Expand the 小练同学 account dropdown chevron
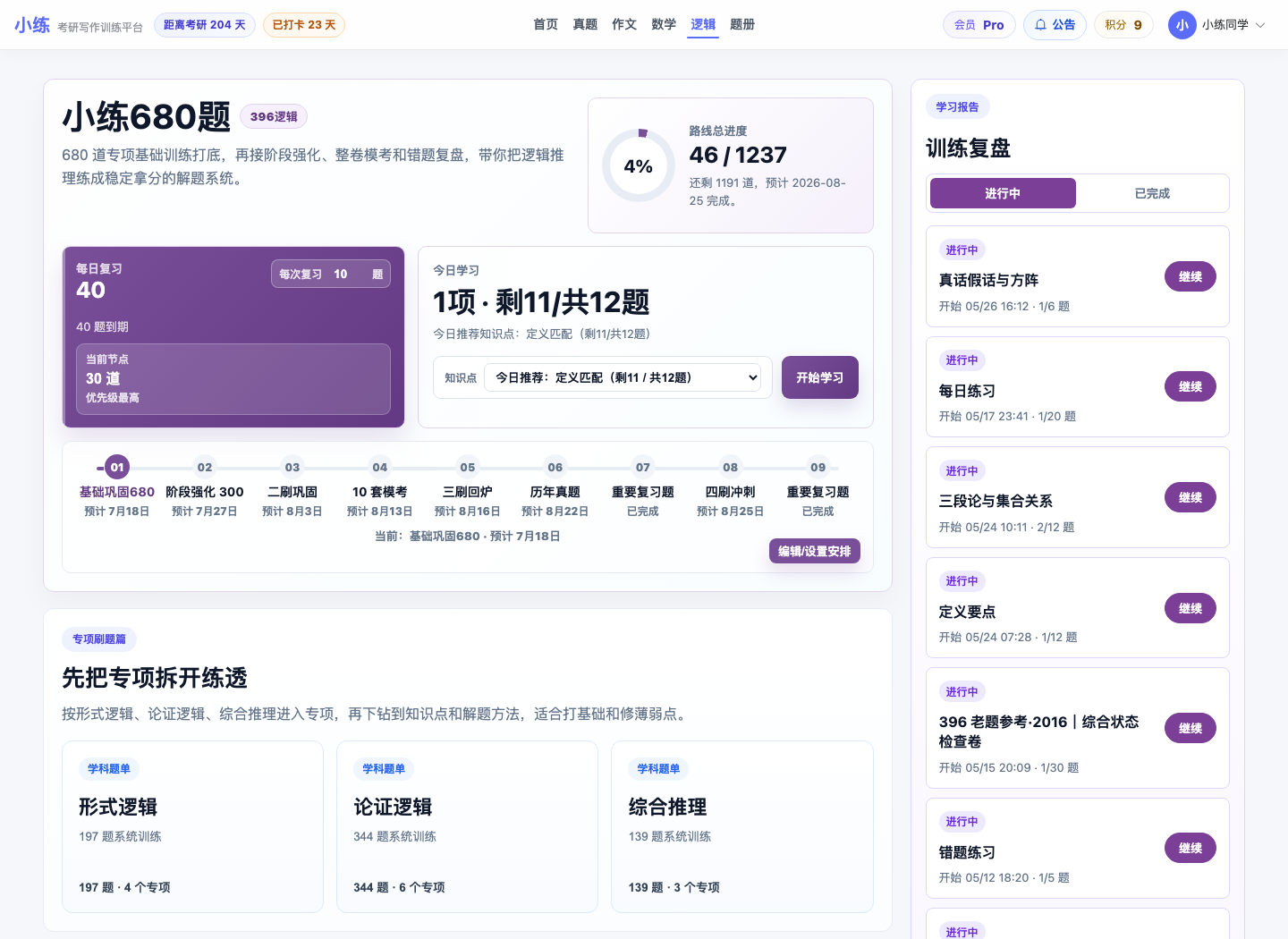1288x939 pixels. point(1260,25)
